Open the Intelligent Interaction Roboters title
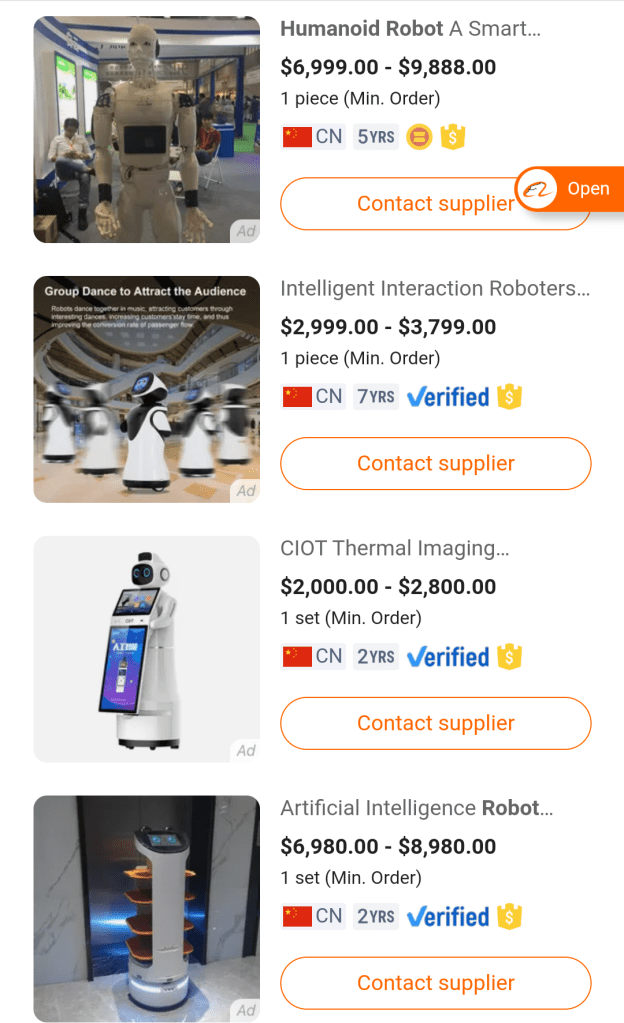Image resolution: width=624 pixels, height=1023 pixels. [435, 289]
